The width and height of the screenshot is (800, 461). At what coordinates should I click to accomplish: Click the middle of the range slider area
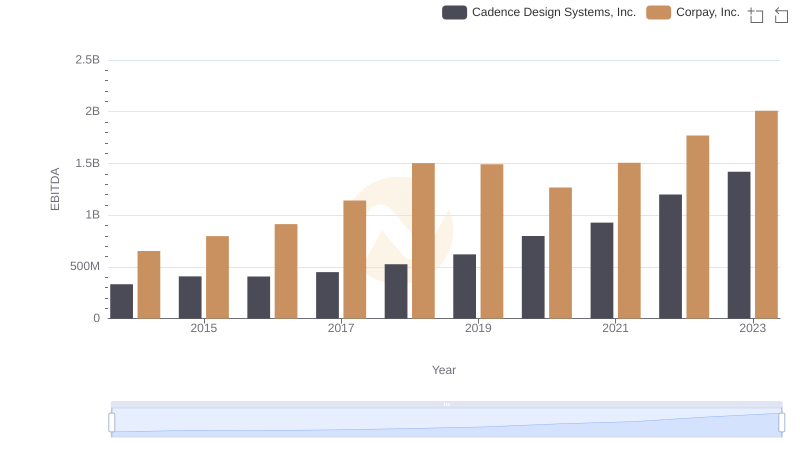click(x=446, y=423)
